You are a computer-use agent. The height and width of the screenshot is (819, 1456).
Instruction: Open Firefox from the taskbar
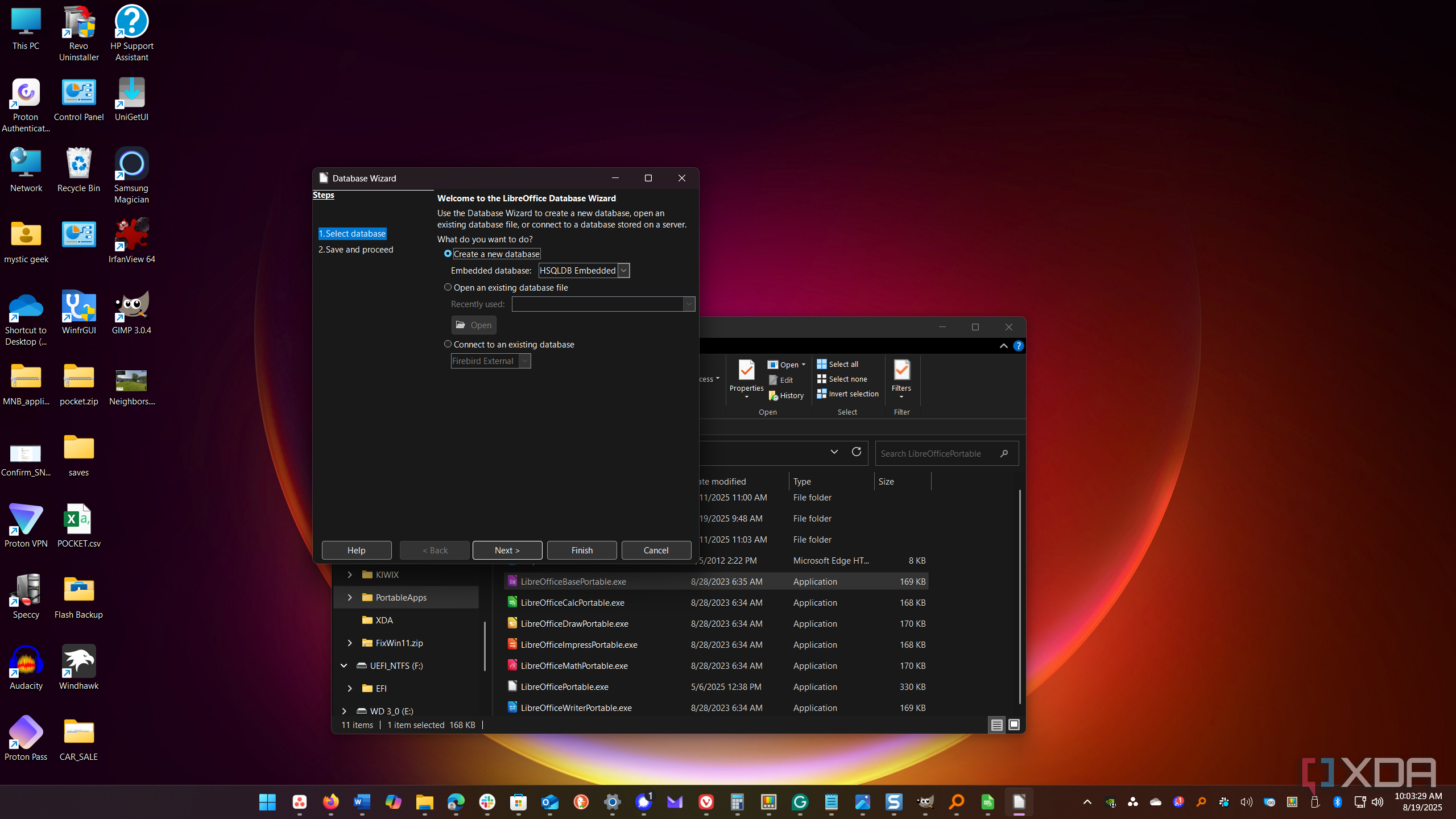(x=330, y=802)
